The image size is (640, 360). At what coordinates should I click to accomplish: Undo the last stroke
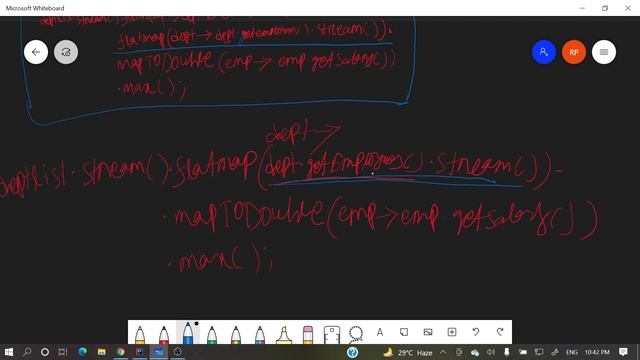tap(476, 332)
